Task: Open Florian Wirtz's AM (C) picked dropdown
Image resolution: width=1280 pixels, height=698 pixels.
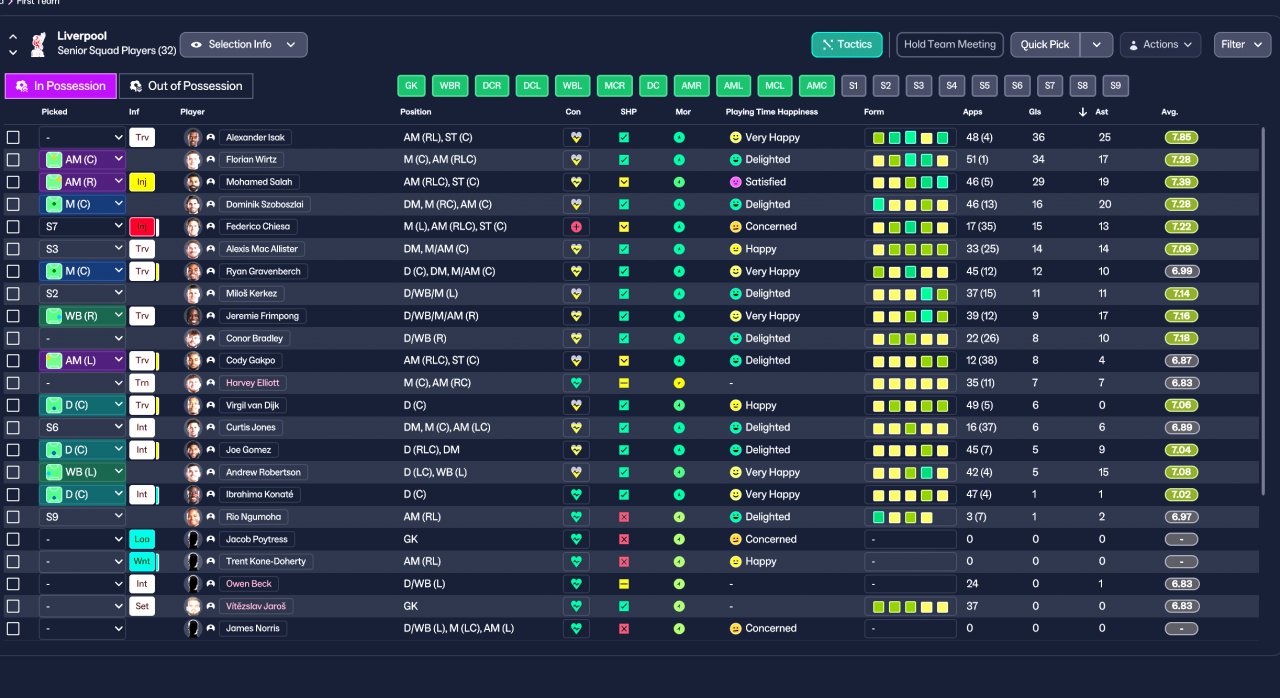Action: tap(82, 160)
